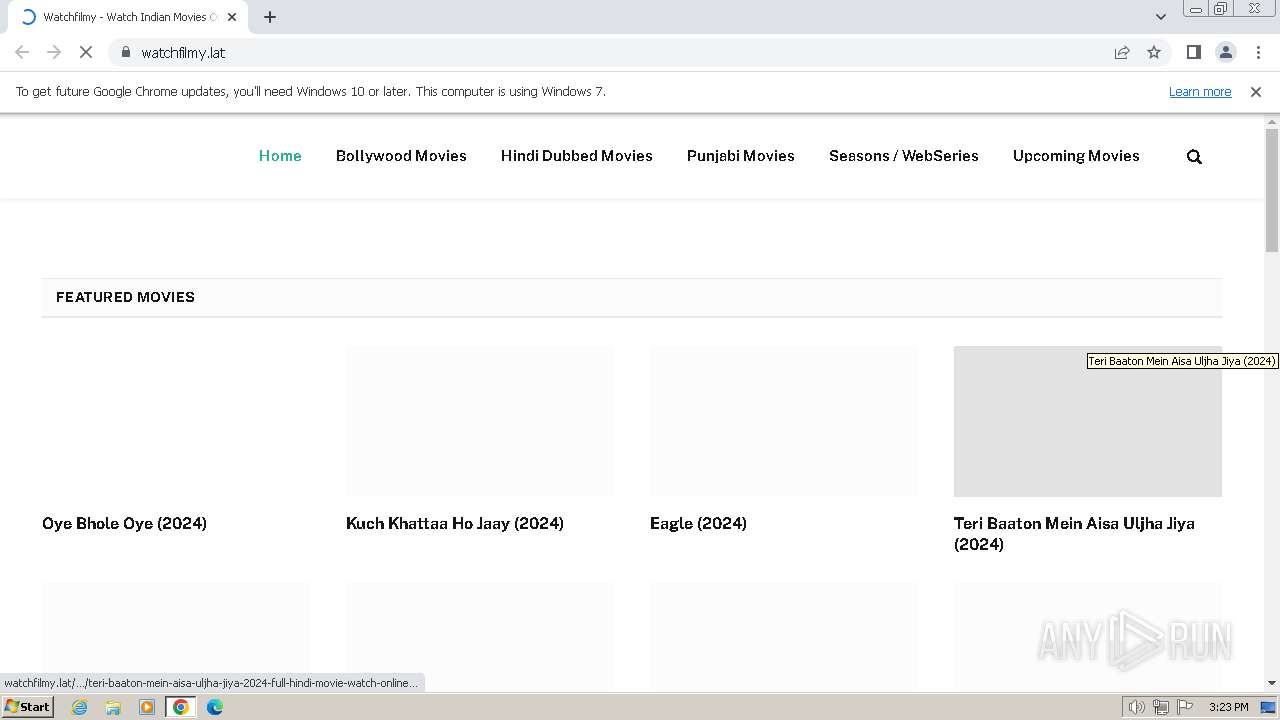This screenshot has height=720, width=1280.
Task: Bookmark this tab with star
Action: click(x=1154, y=52)
